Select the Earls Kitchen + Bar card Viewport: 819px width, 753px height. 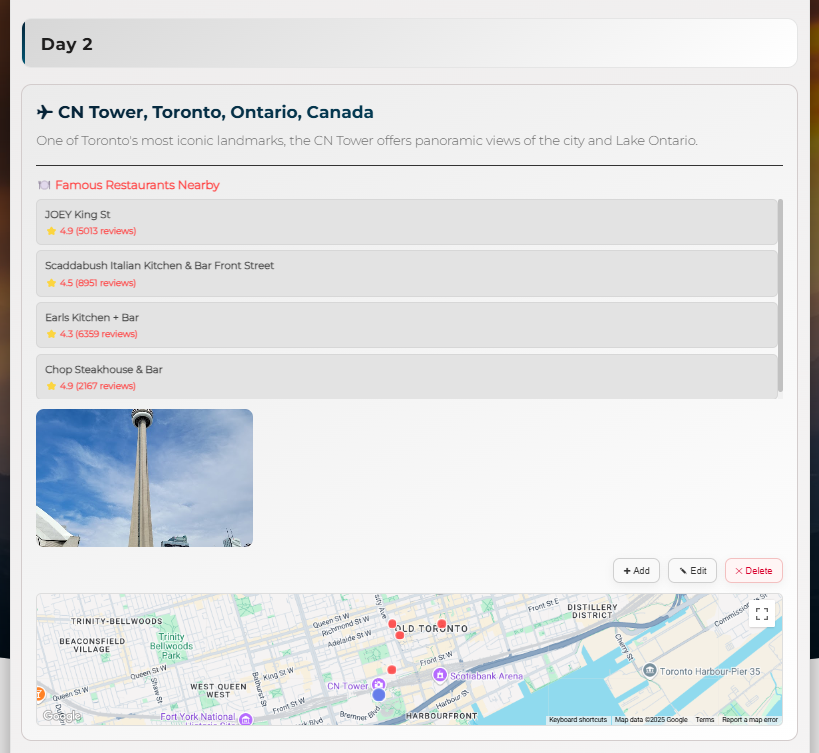[406, 325]
